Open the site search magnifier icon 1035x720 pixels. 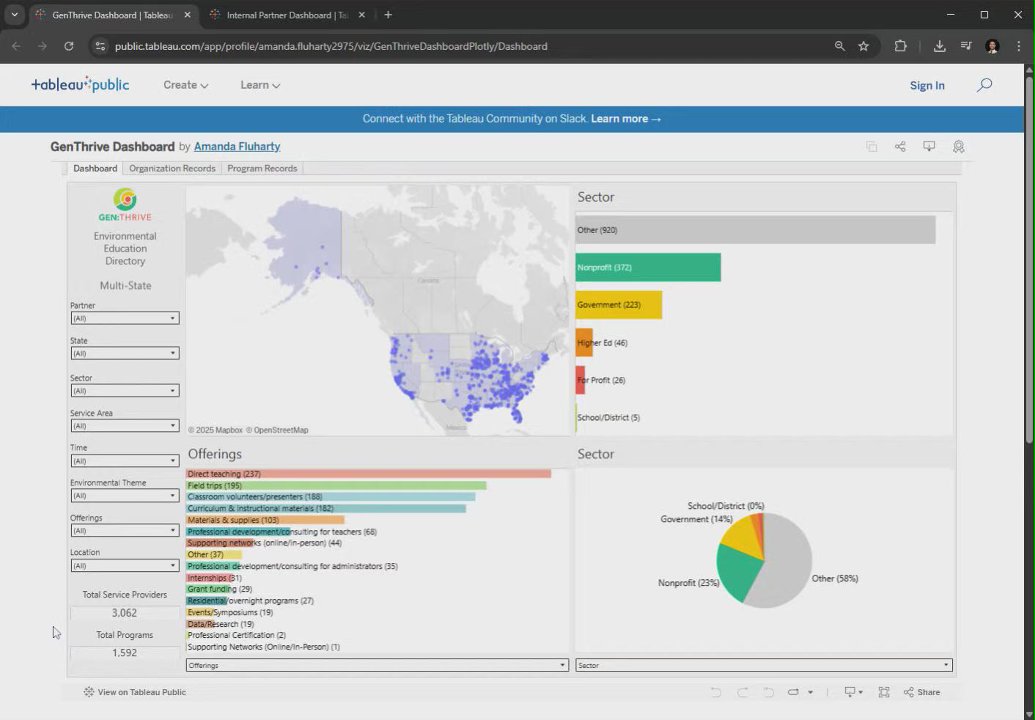click(x=984, y=84)
